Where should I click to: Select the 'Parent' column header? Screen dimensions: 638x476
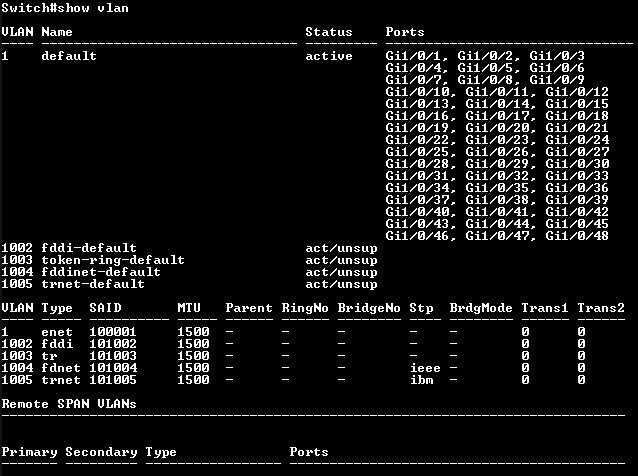249,308
